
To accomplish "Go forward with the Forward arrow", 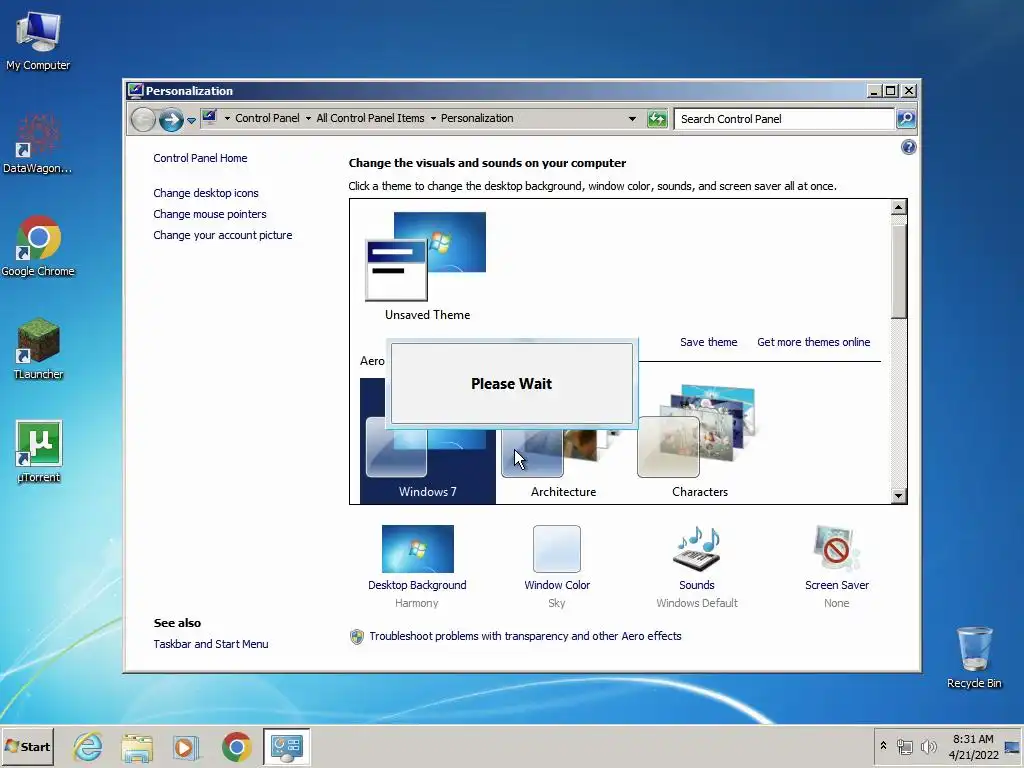I will click(x=171, y=120).
